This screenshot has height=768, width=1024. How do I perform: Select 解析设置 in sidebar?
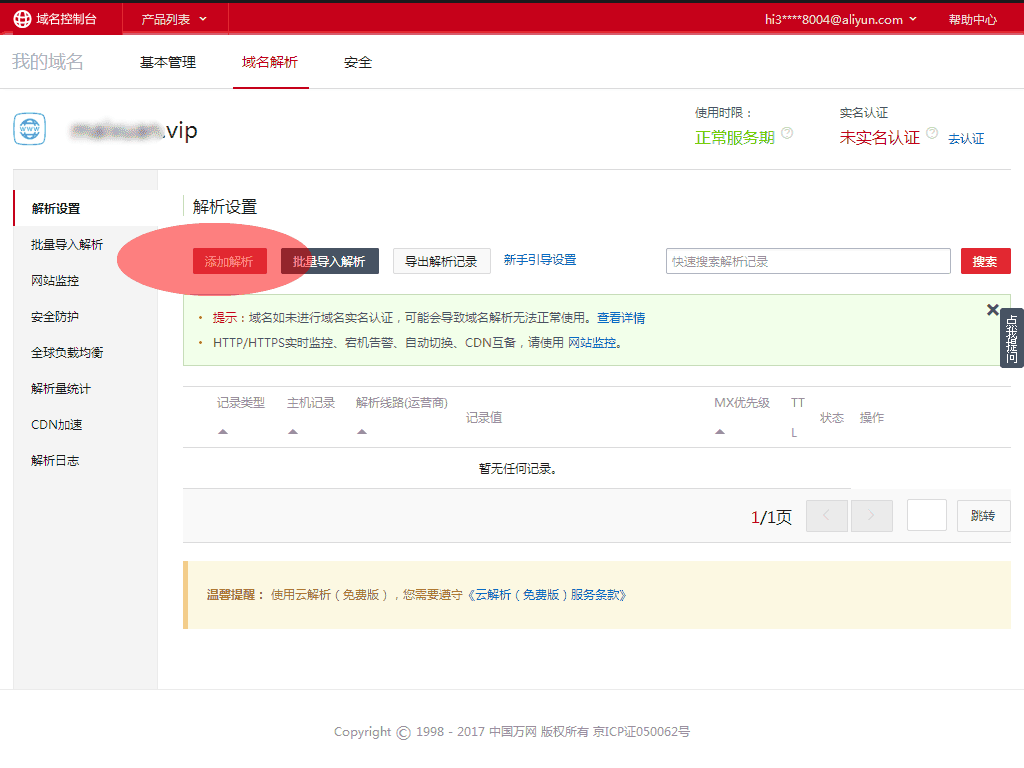(x=86, y=208)
